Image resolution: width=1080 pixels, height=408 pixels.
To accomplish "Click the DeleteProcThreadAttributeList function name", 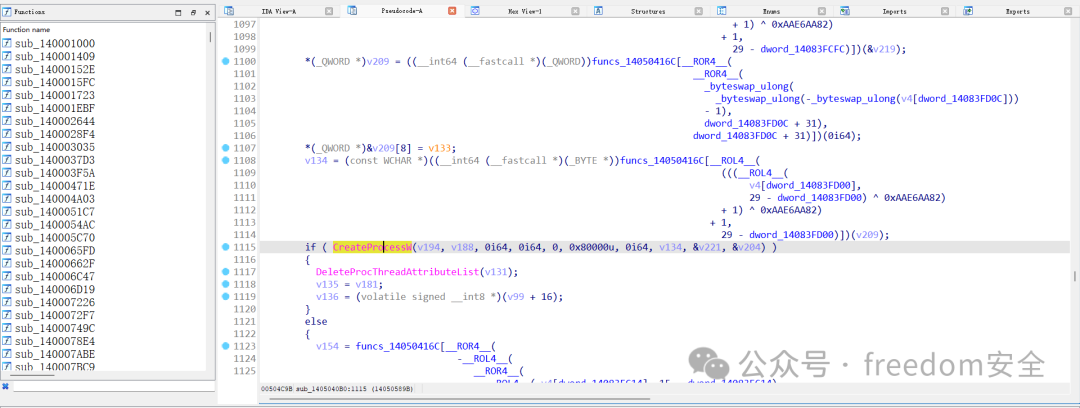I will 397,272.
